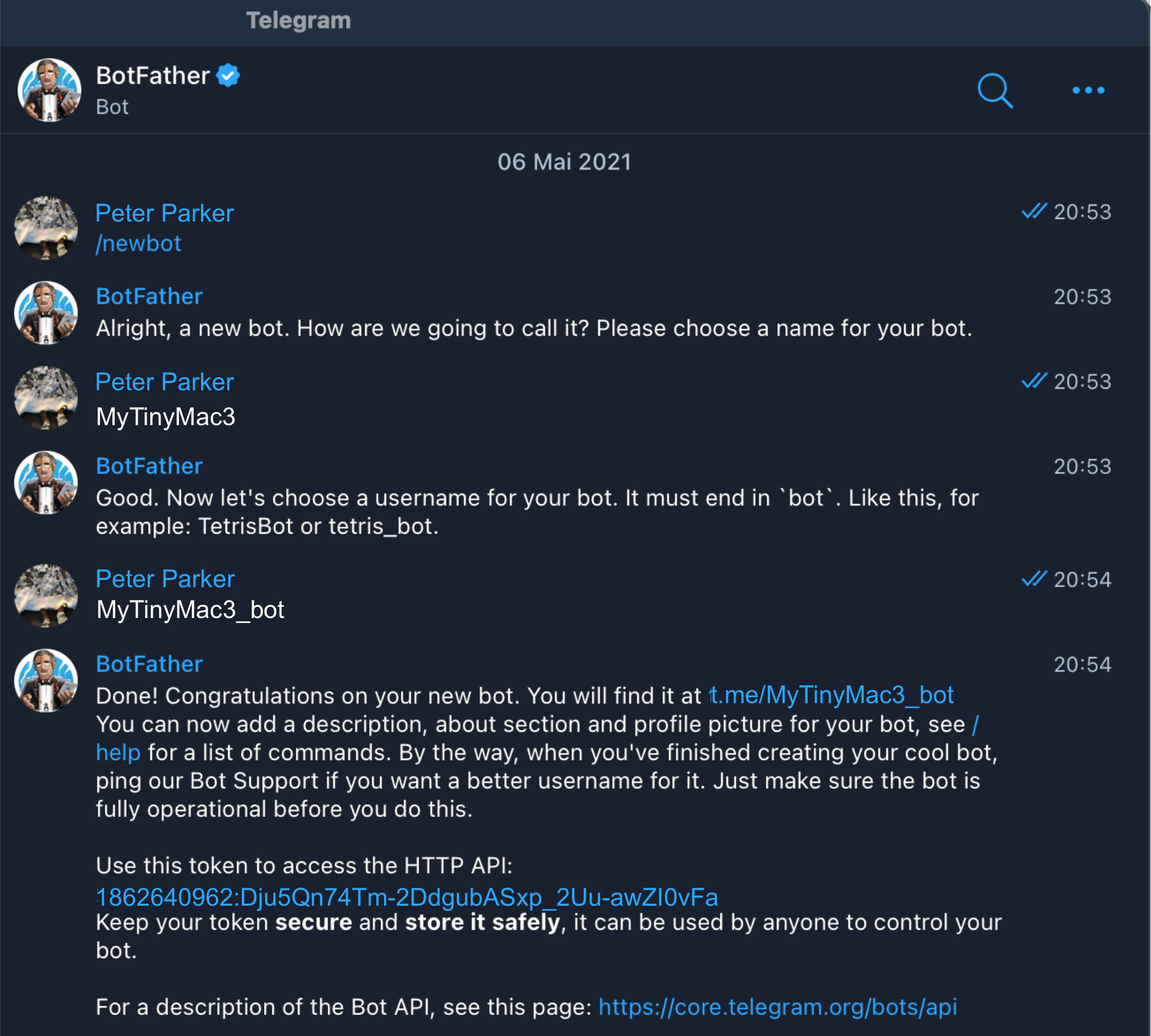
Task: Click BotFather avatar next to token message
Action: pos(46,680)
